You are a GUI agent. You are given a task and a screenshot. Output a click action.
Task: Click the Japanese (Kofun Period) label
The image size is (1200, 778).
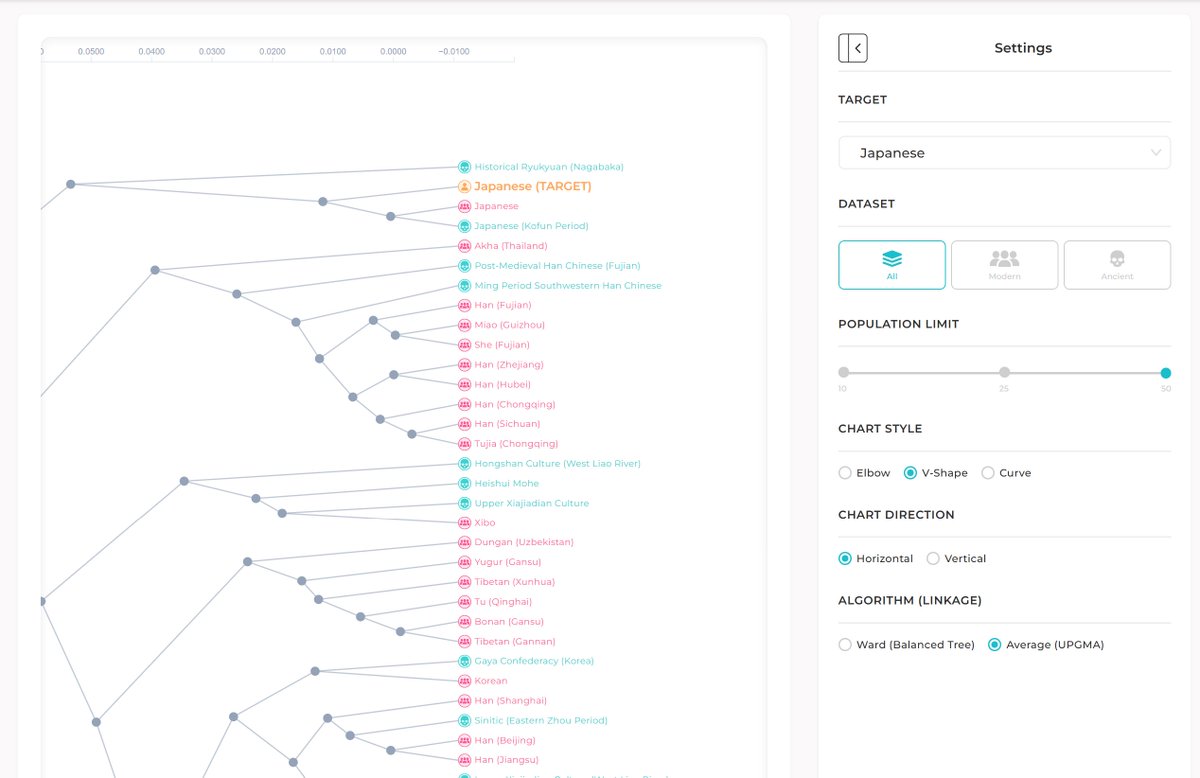pos(532,225)
